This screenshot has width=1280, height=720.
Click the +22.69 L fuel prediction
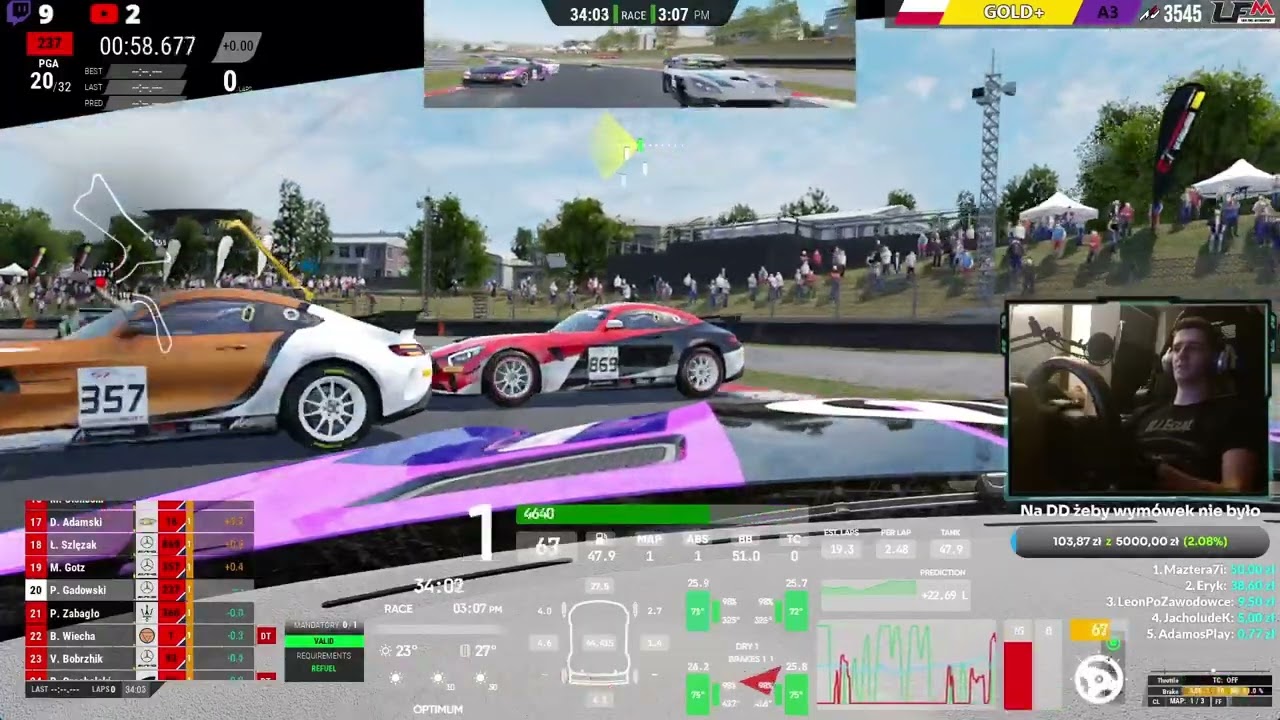point(944,595)
